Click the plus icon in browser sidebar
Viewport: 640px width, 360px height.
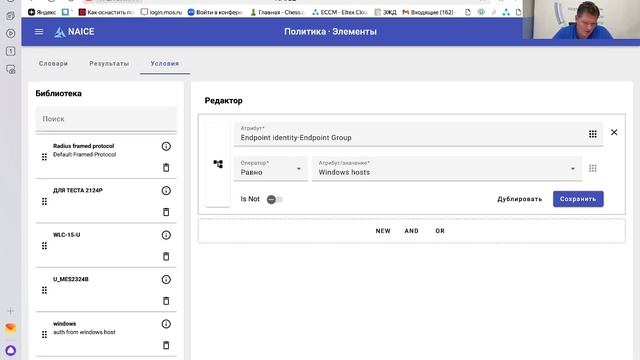pos(11,311)
